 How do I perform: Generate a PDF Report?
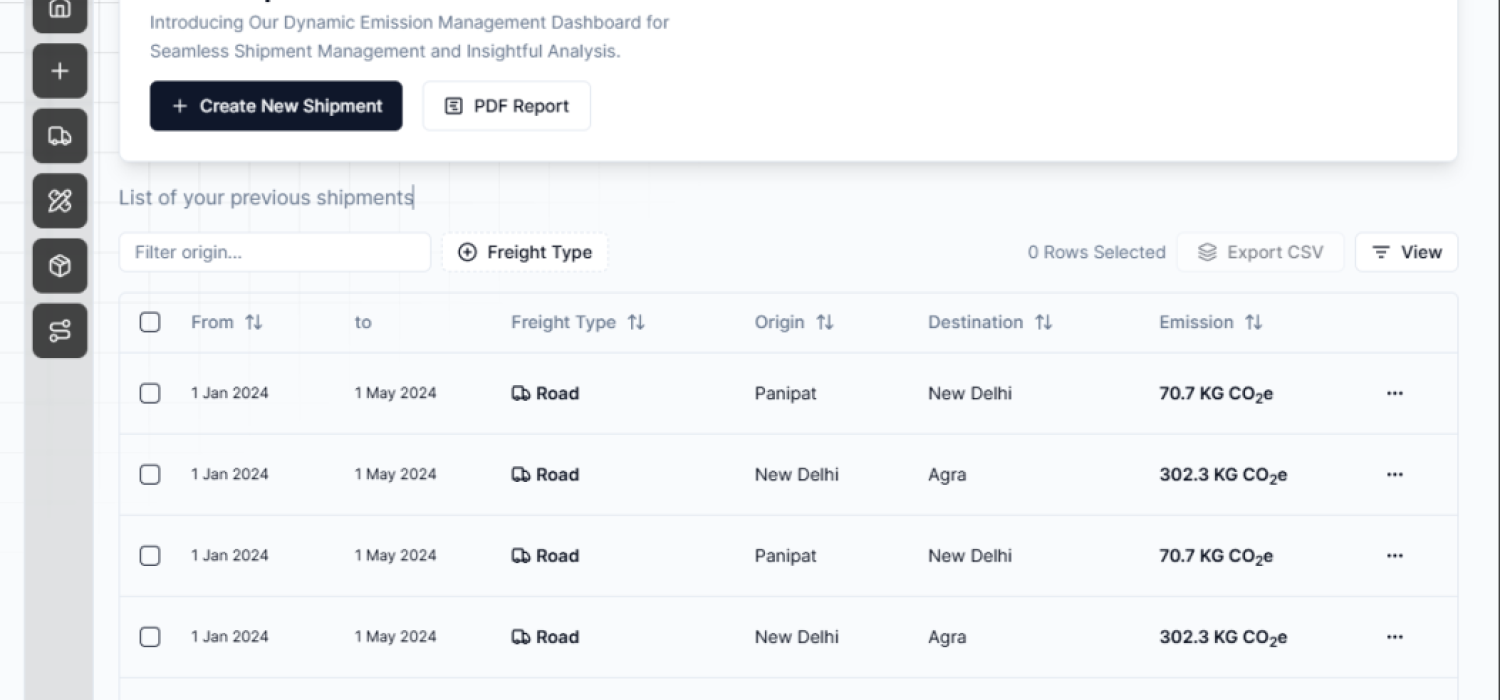tap(506, 106)
